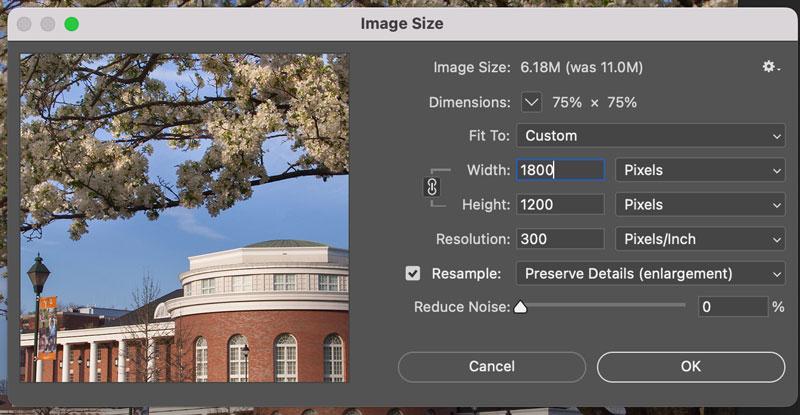Viewport: 800px width, 415px height.
Task: Open the Pixels/Inch resolution units dropdown
Action: tap(699, 239)
